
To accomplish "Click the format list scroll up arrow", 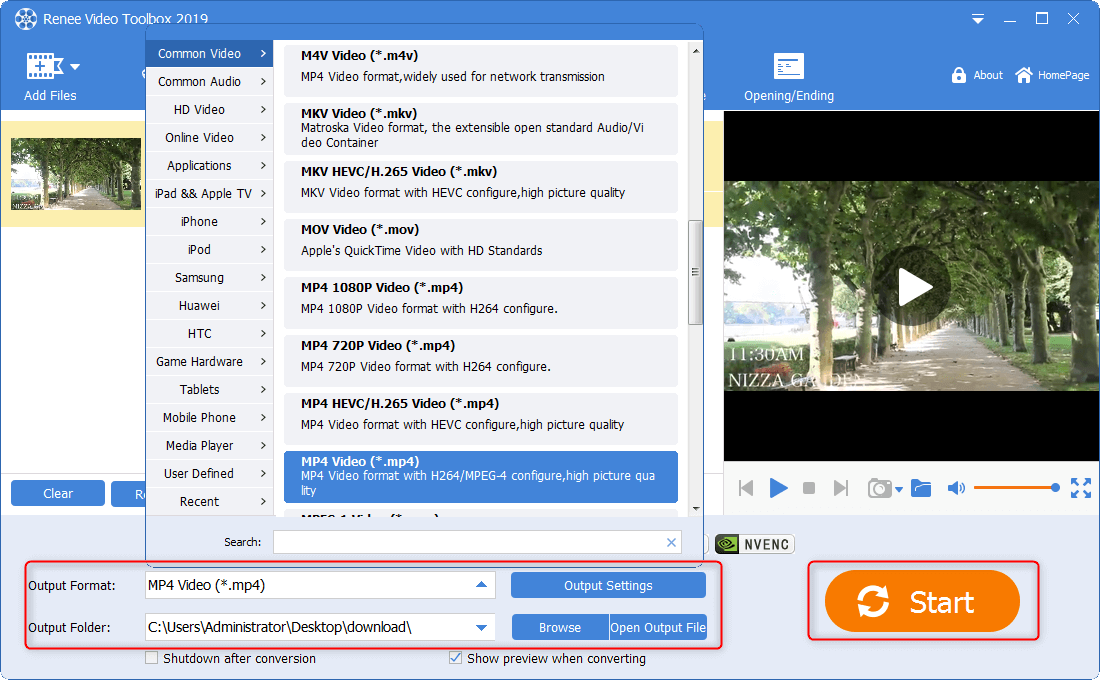I will 695,51.
